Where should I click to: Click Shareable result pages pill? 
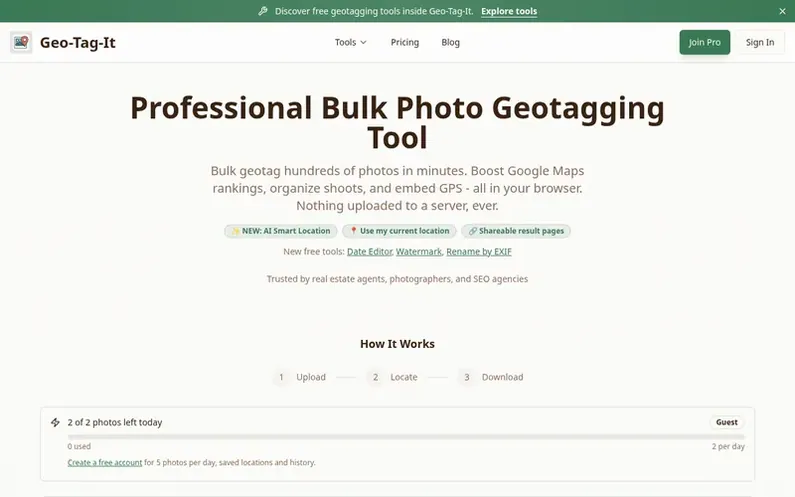click(516, 231)
